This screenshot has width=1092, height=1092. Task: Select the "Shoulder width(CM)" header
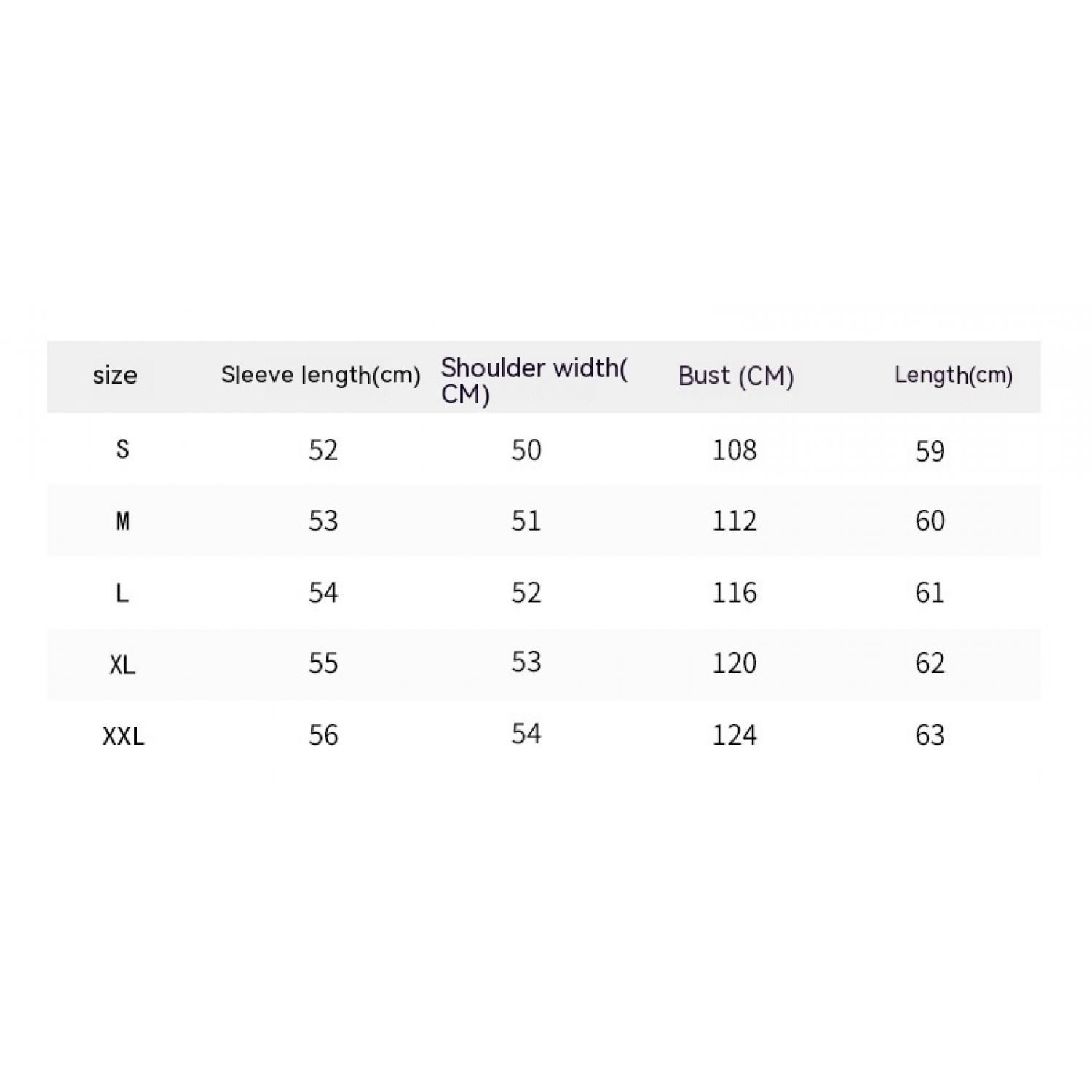click(534, 381)
